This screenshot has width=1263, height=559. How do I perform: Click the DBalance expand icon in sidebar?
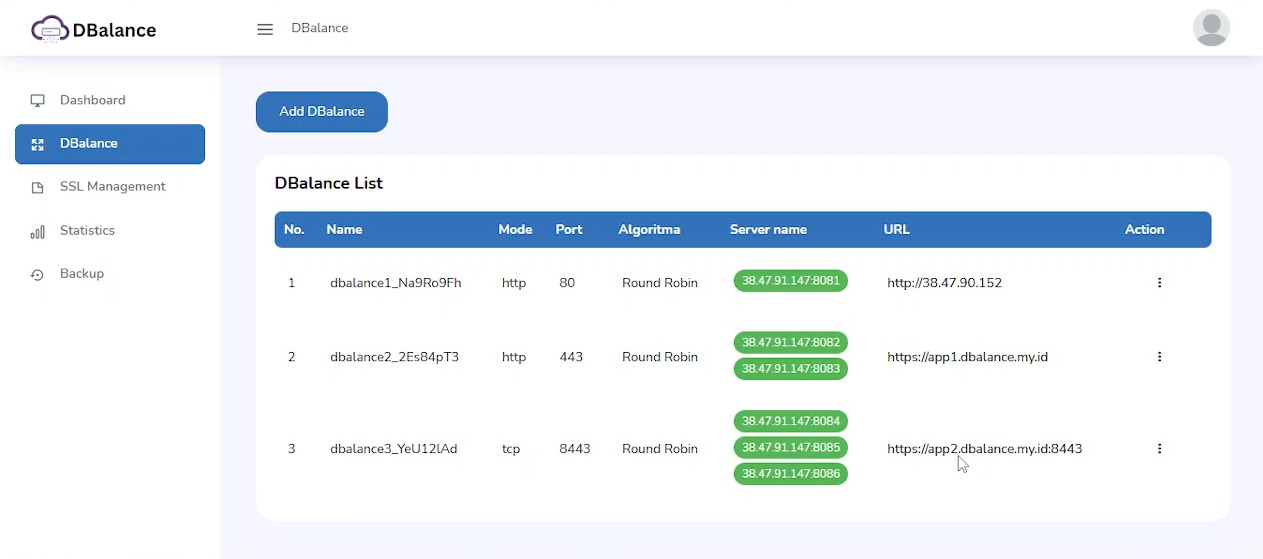(x=38, y=144)
